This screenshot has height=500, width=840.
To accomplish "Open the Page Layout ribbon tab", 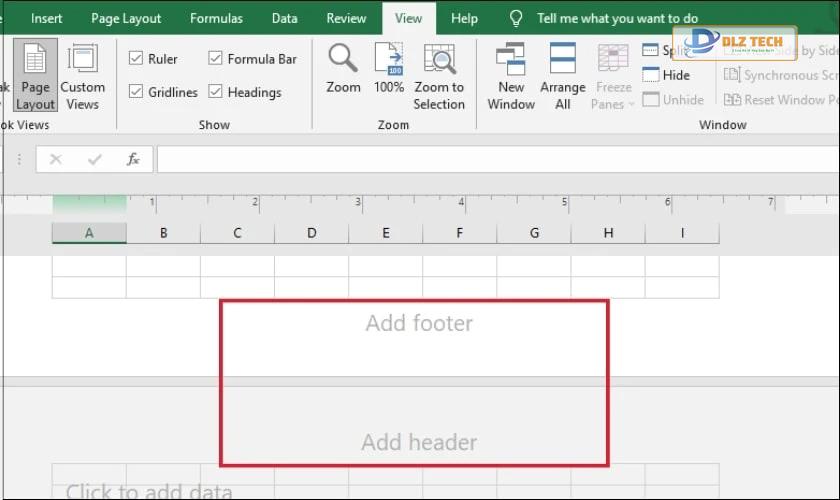I will coord(126,18).
